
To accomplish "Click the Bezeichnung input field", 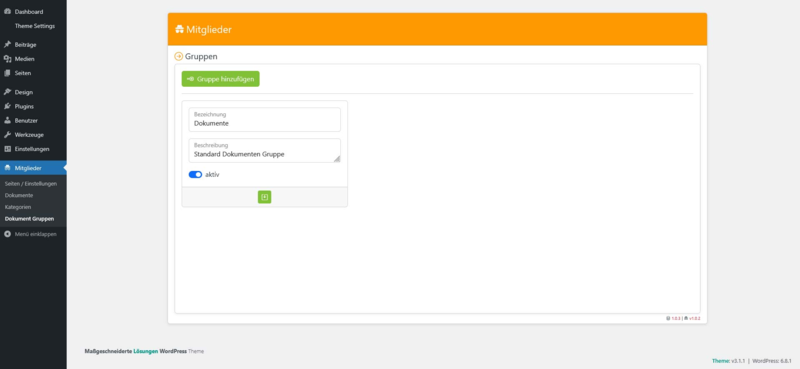I will 264,119.
